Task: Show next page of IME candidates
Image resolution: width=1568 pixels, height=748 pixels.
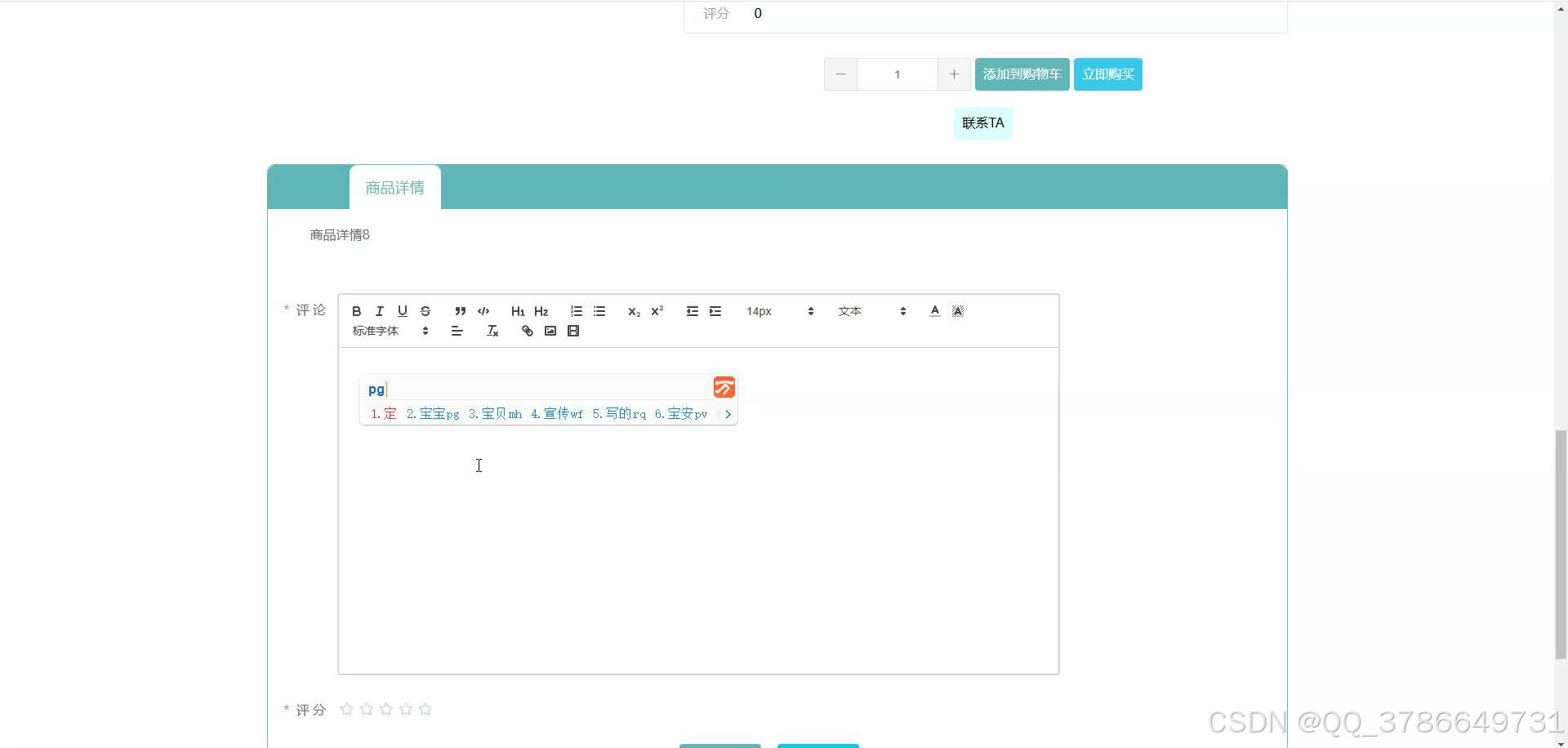Action: (x=728, y=415)
